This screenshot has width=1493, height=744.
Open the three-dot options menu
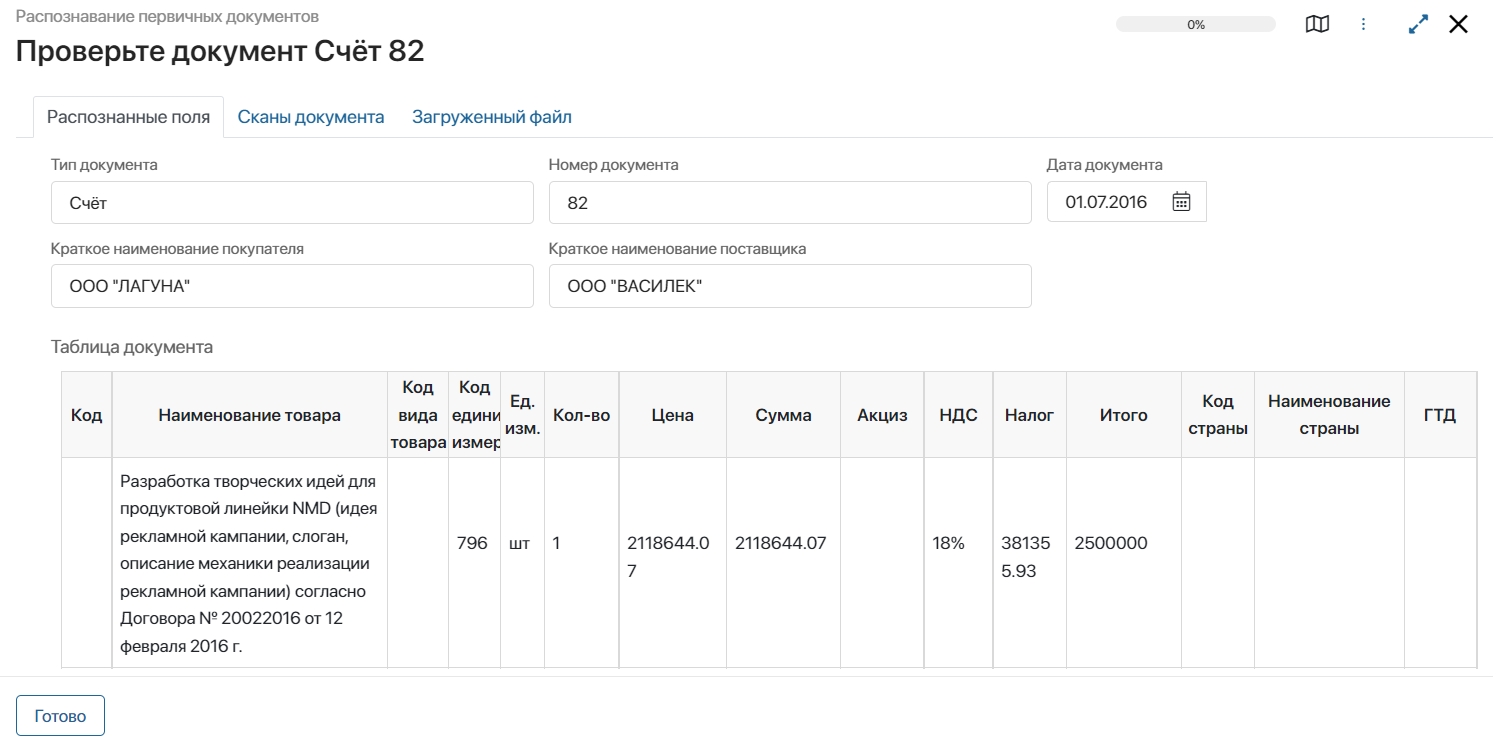1363,24
